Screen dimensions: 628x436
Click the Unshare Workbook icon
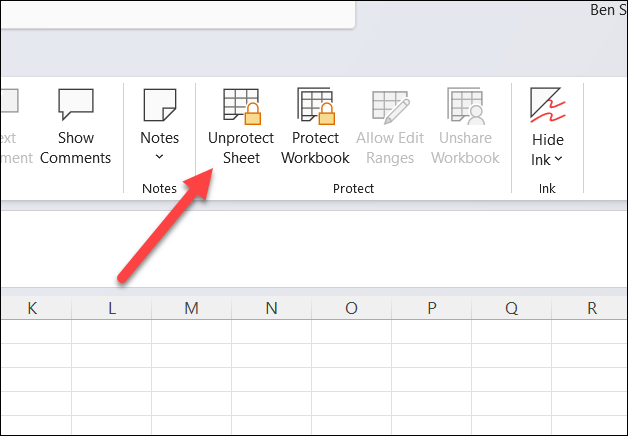coord(465,106)
